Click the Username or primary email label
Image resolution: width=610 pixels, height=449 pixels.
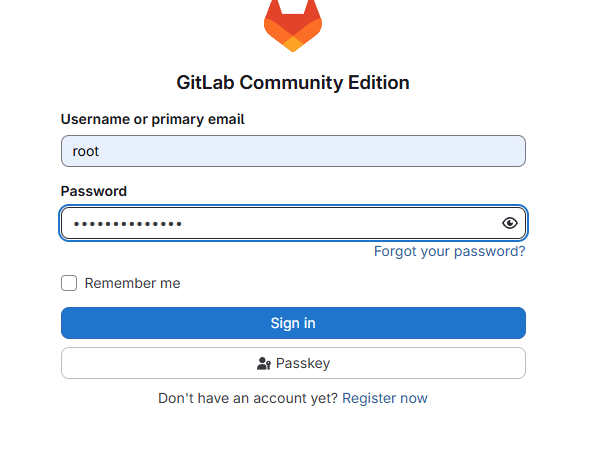(x=152, y=119)
